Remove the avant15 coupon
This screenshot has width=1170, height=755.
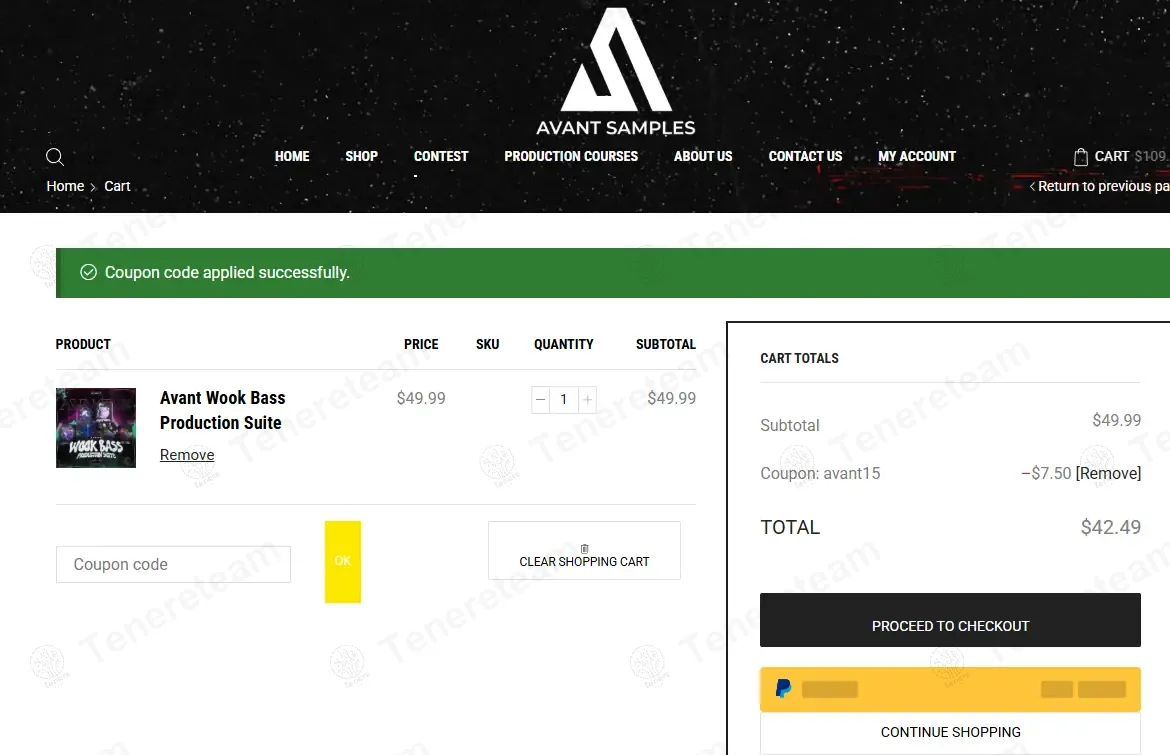1108,474
